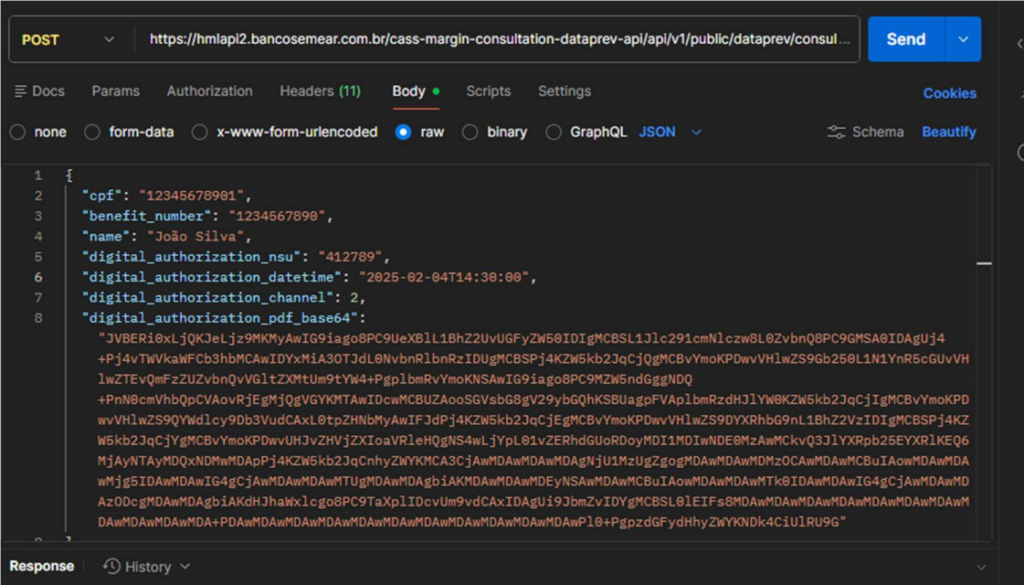This screenshot has height=585, width=1024.
Task: Switch to the Params tab
Action: (115, 91)
